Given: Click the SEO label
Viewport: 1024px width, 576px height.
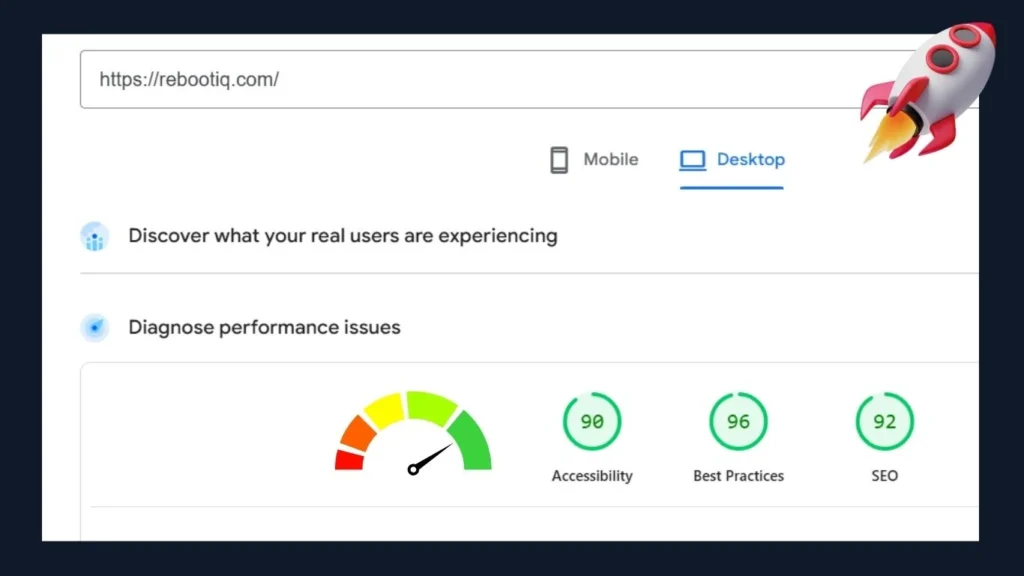Looking at the screenshot, I should click(884, 476).
